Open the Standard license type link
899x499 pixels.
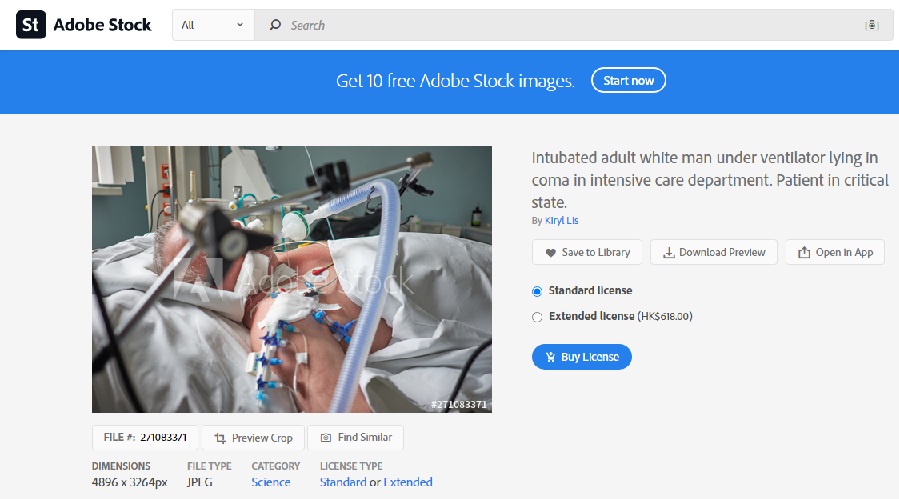click(x=343, y=482)
